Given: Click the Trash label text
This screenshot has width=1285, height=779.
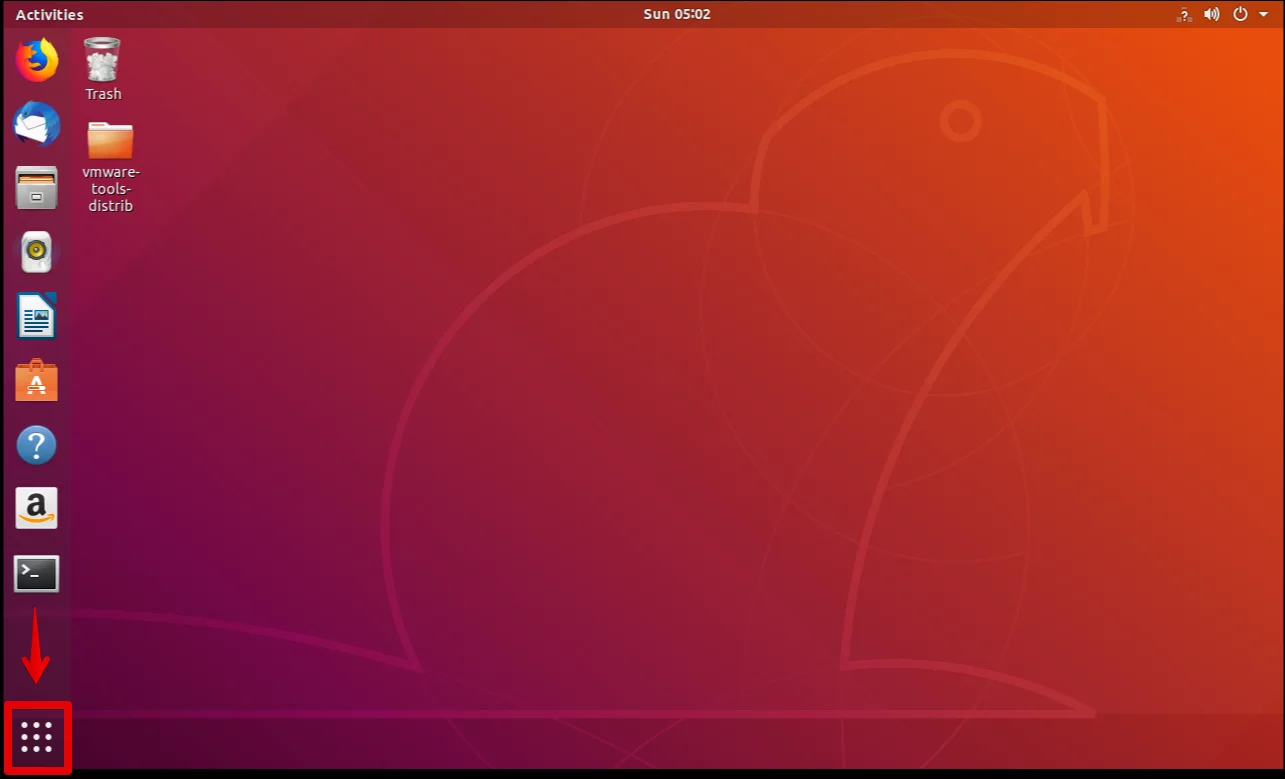Looking at the screenshot, I should pos(103,94).
